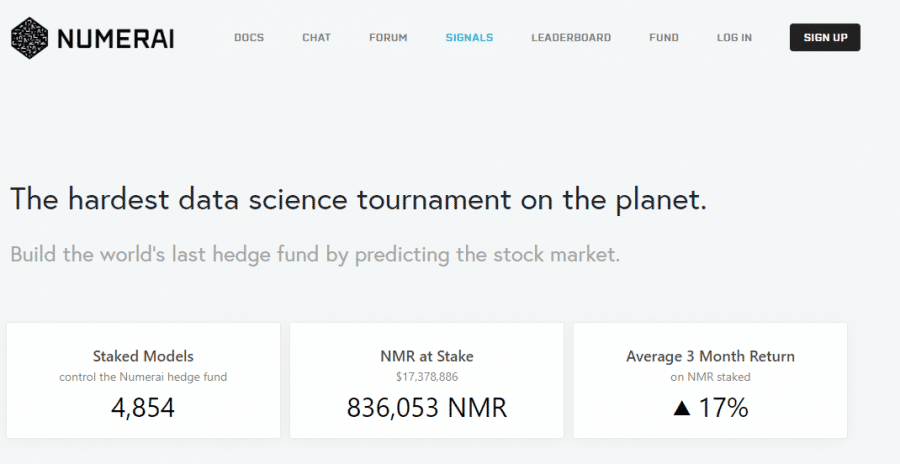The width and height of the screenshot is (900, 464).
Task: Click the 17% return figure
Action: (724, 408)
